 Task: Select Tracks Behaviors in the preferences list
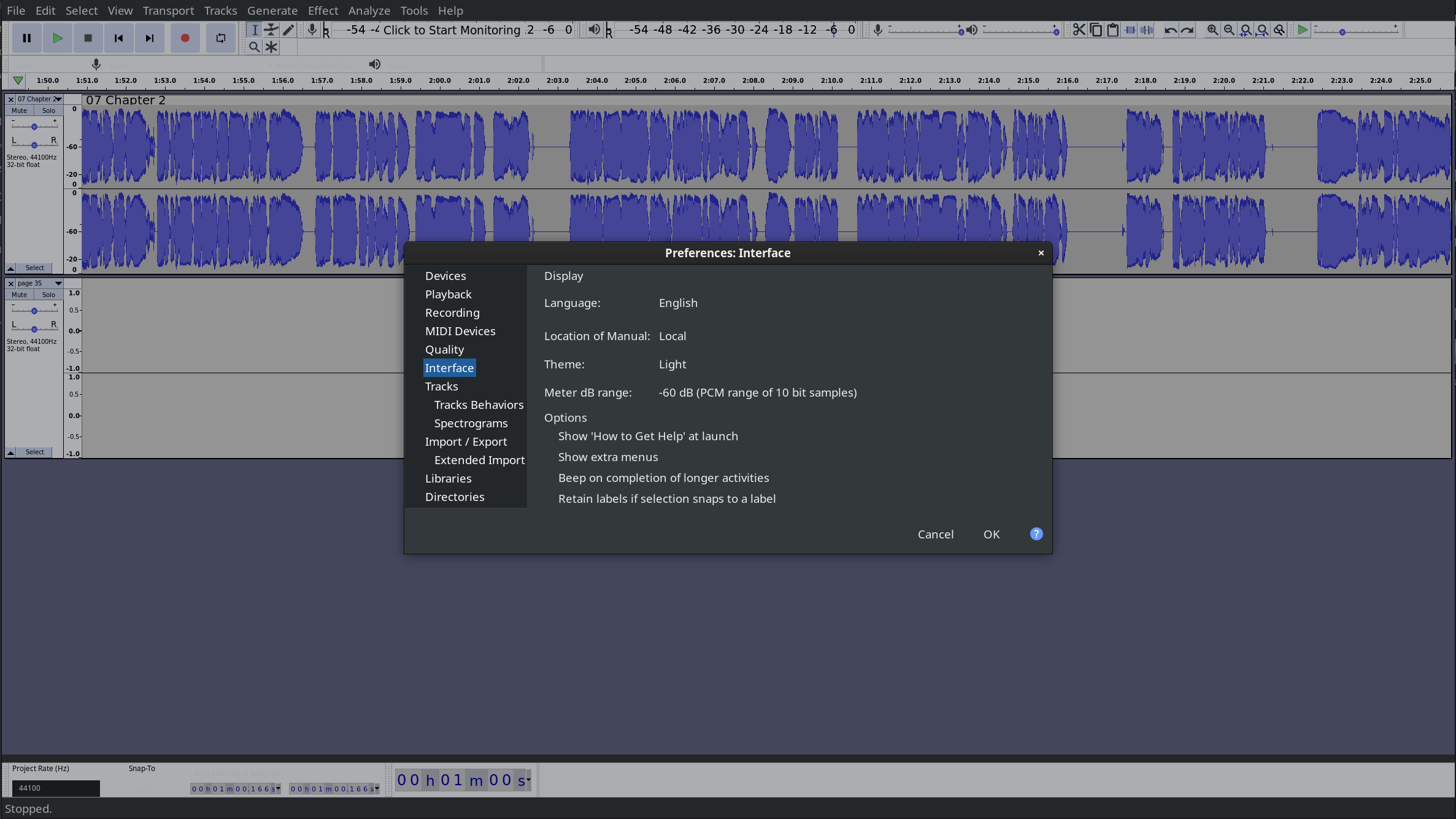[479, 405]
